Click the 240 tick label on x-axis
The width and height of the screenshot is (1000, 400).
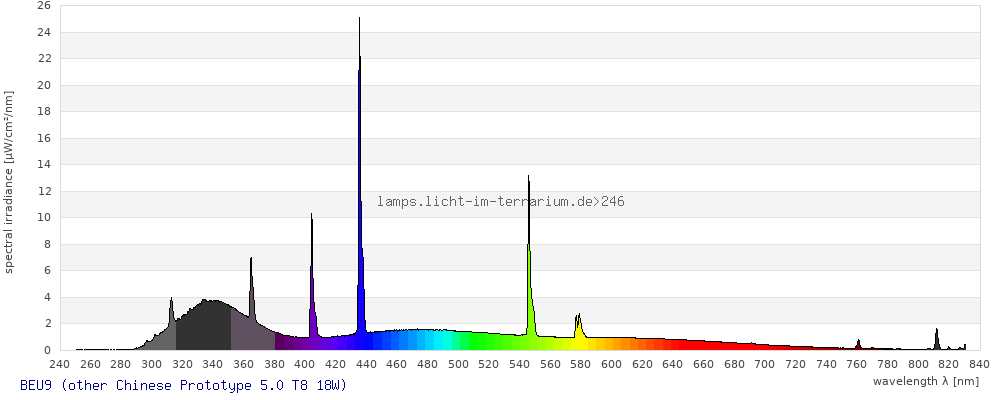pos(59,364)
